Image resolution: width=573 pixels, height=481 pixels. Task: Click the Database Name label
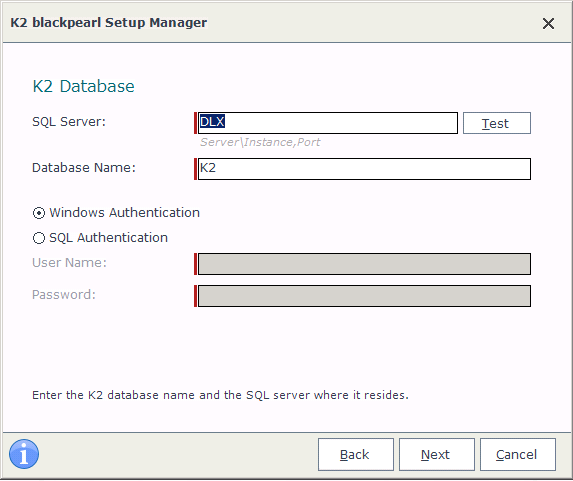pos(84,168)
